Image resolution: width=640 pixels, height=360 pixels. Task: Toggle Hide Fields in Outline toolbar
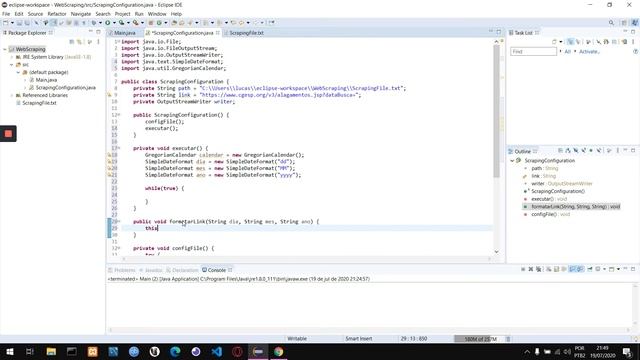(x=576, y=151)
